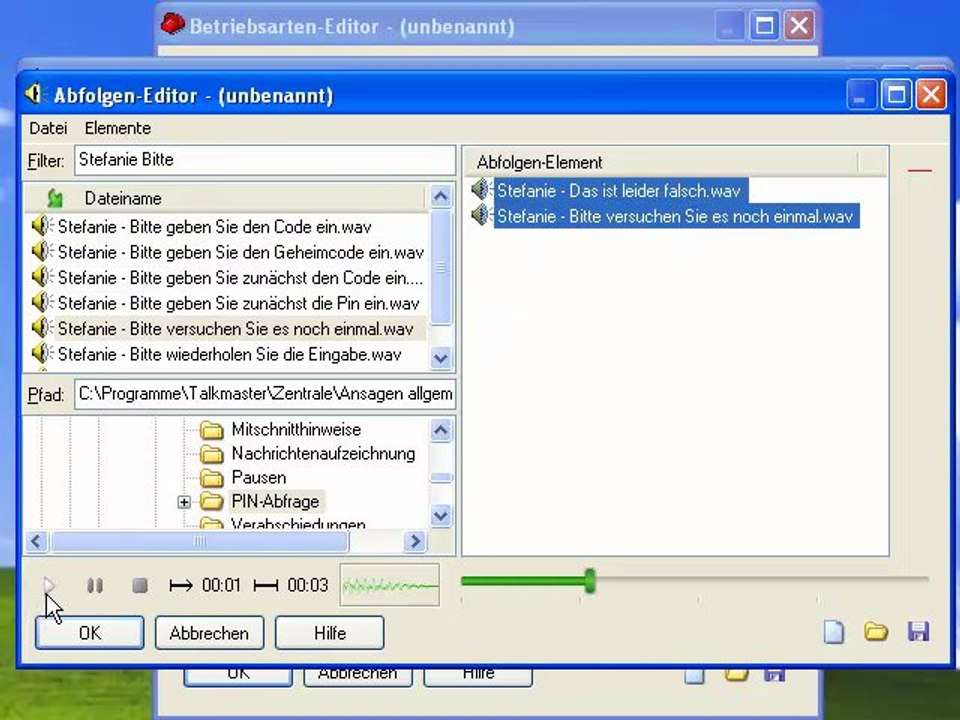The image size is (960, 720).
Task: Click speaker icon of 'noch einmal.wav' in Abfolgen-Element list
Action: 482,216
